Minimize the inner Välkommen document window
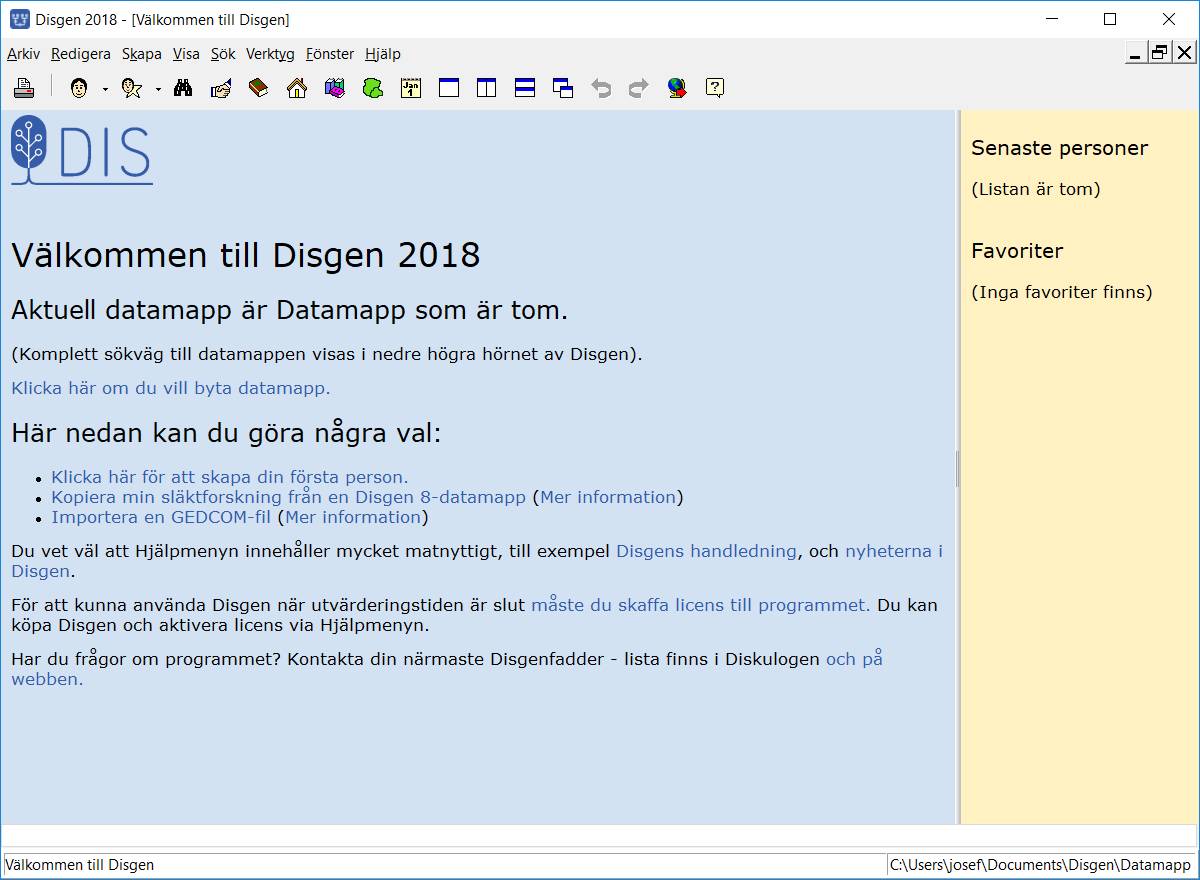 pyautogui.click(x=1136, y=54)
